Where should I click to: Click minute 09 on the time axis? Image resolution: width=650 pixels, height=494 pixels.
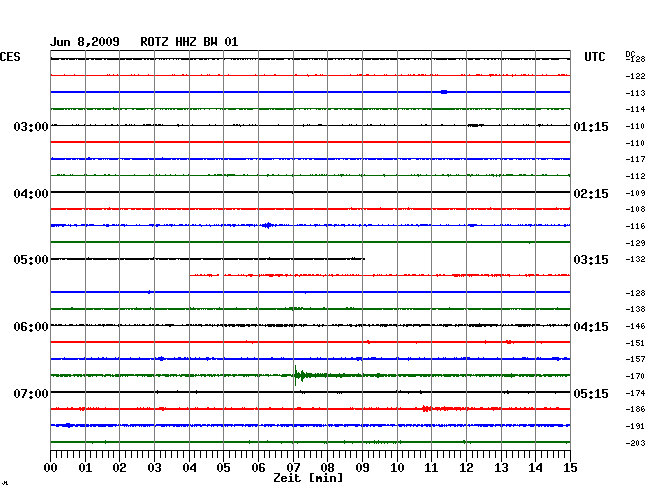(x=362, y=468)
